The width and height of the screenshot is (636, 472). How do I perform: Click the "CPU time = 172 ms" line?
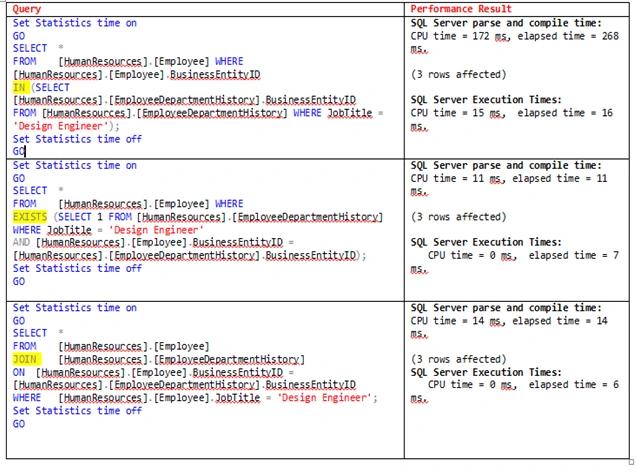click(x=514, y=36)
